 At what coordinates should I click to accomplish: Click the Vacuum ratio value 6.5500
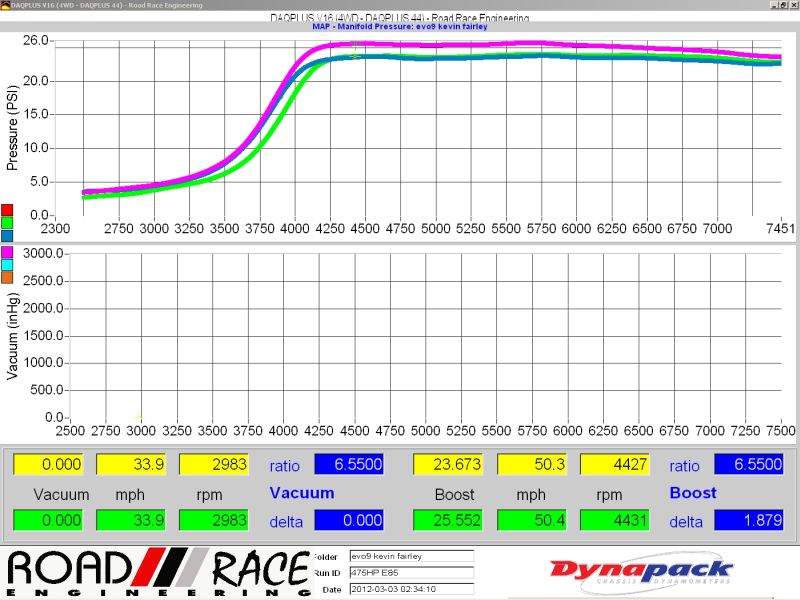349,464
